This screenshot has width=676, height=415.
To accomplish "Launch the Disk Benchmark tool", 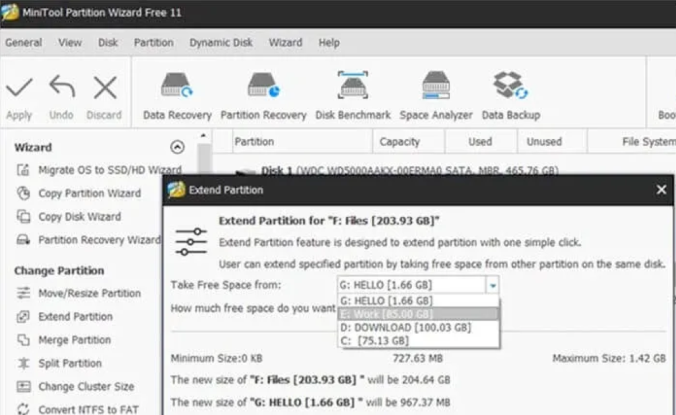I will 353,96.
